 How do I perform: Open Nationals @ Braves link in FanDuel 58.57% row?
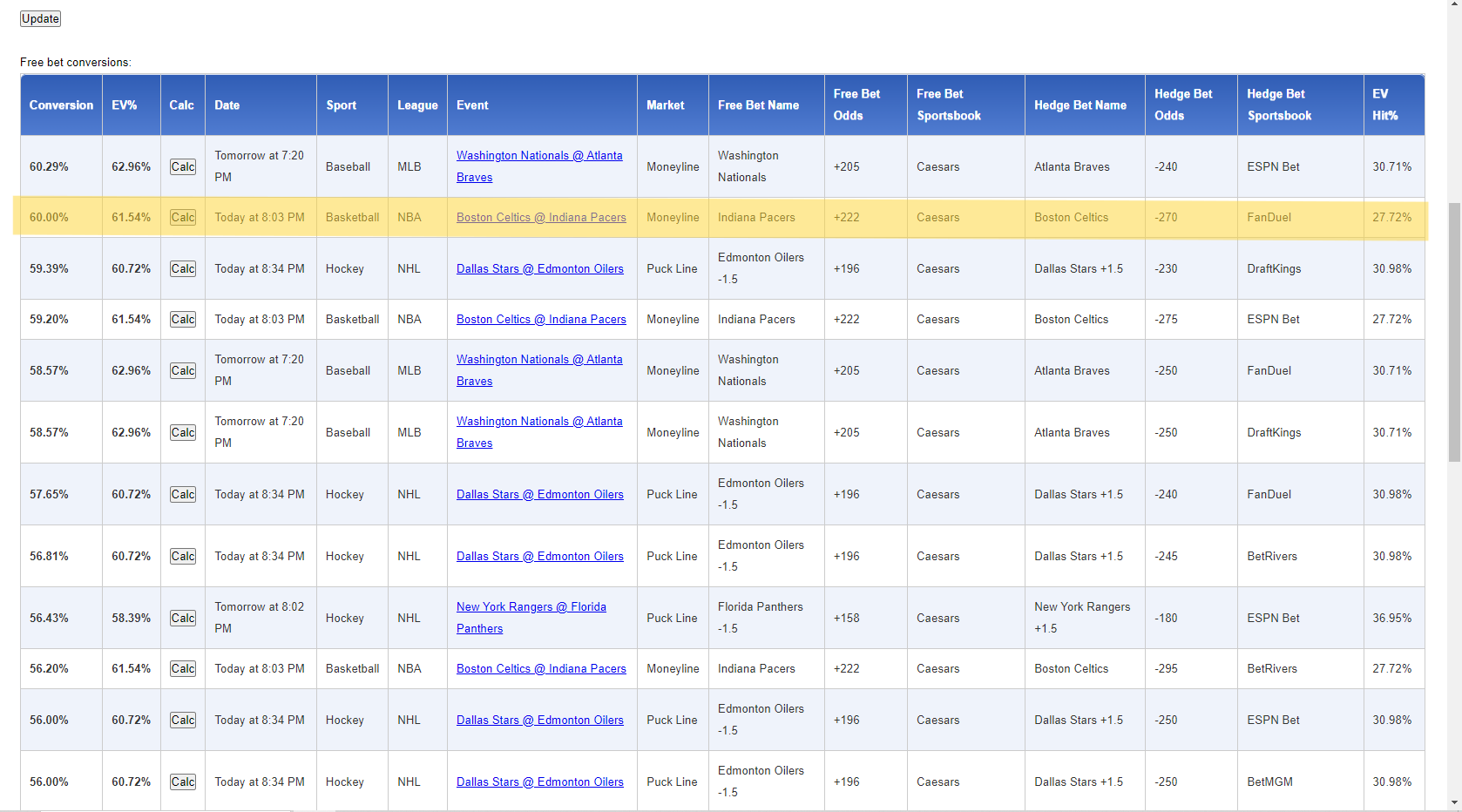539,370
